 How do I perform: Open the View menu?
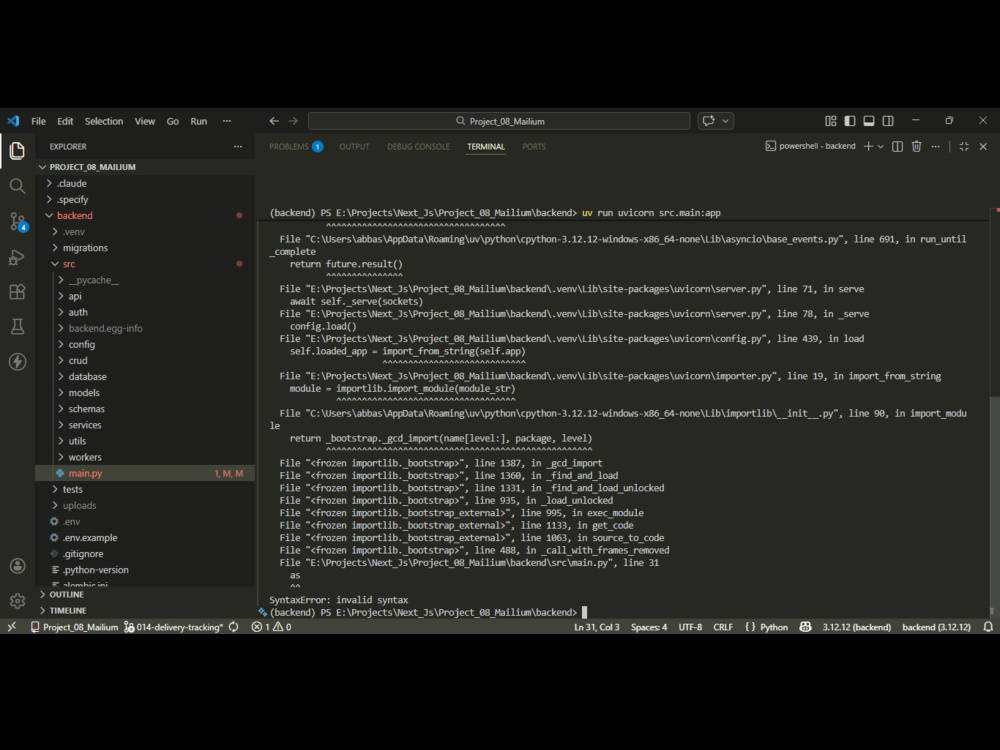click(145, 121)
